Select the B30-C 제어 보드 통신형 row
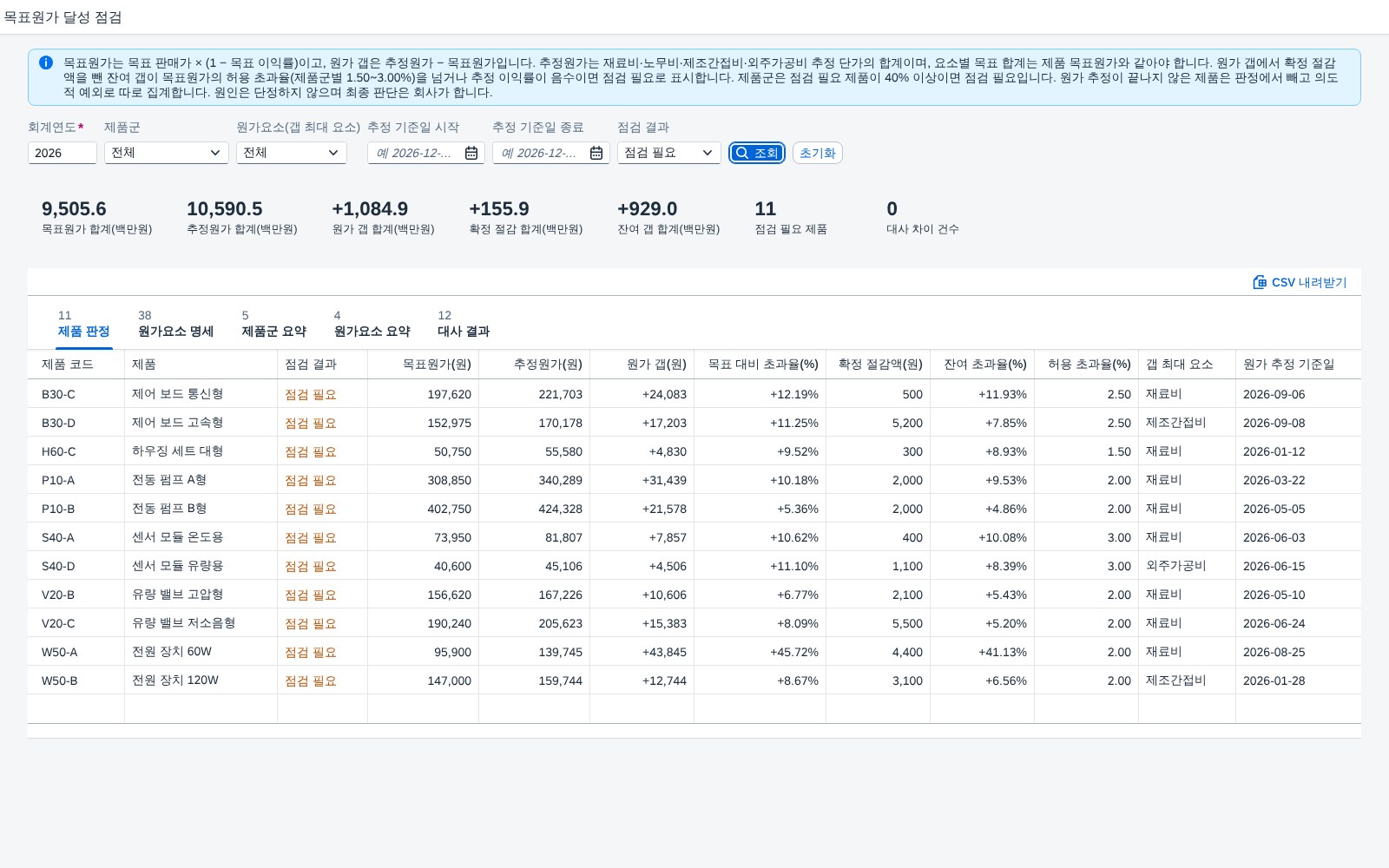The image size is (1389, 868). 694,394
